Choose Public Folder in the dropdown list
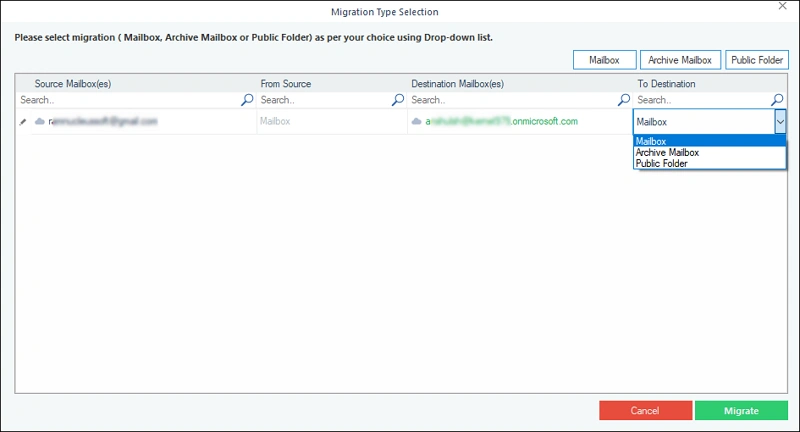 [x=709, y=164]
